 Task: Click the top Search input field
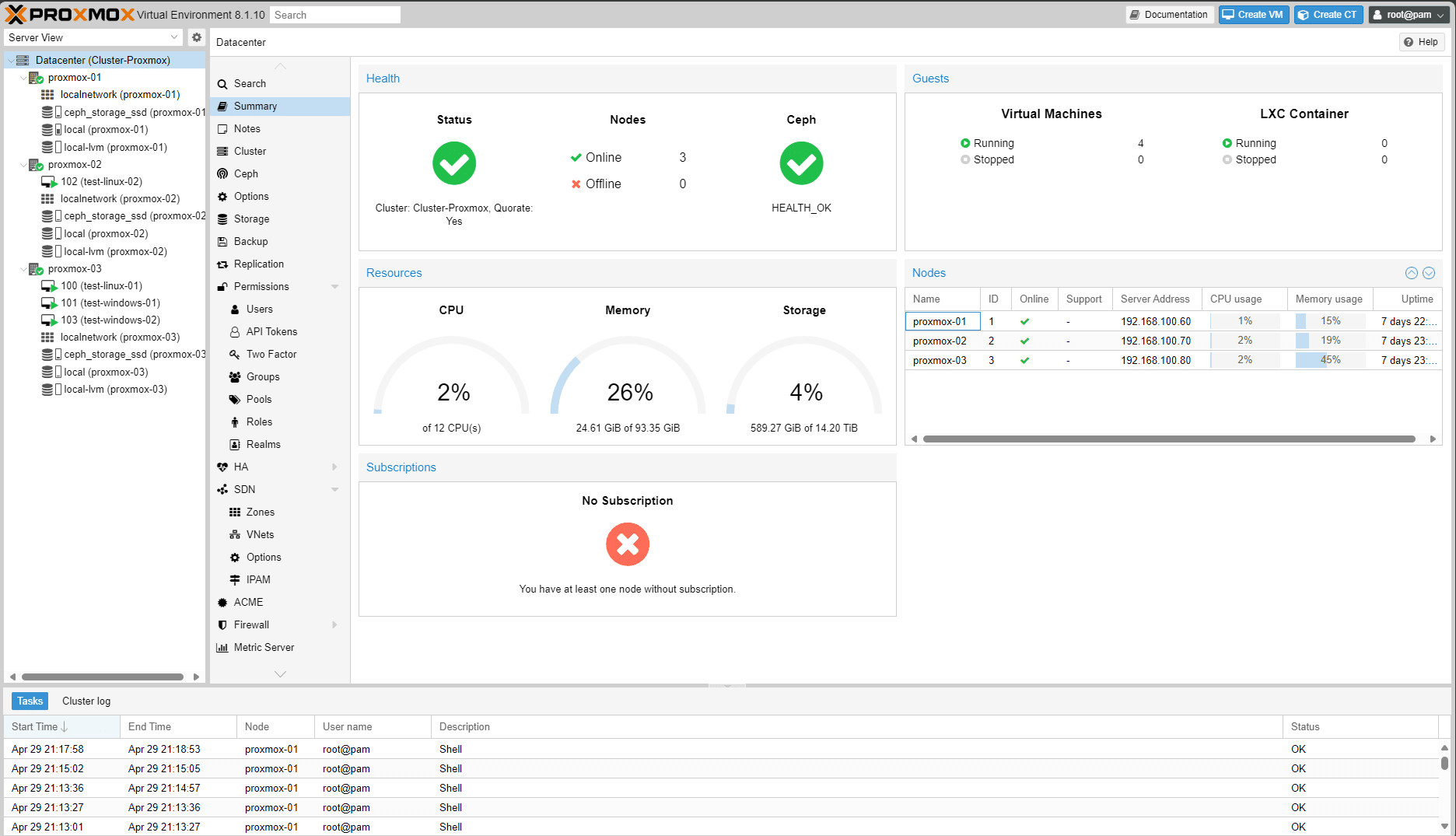tap(335, 15)
